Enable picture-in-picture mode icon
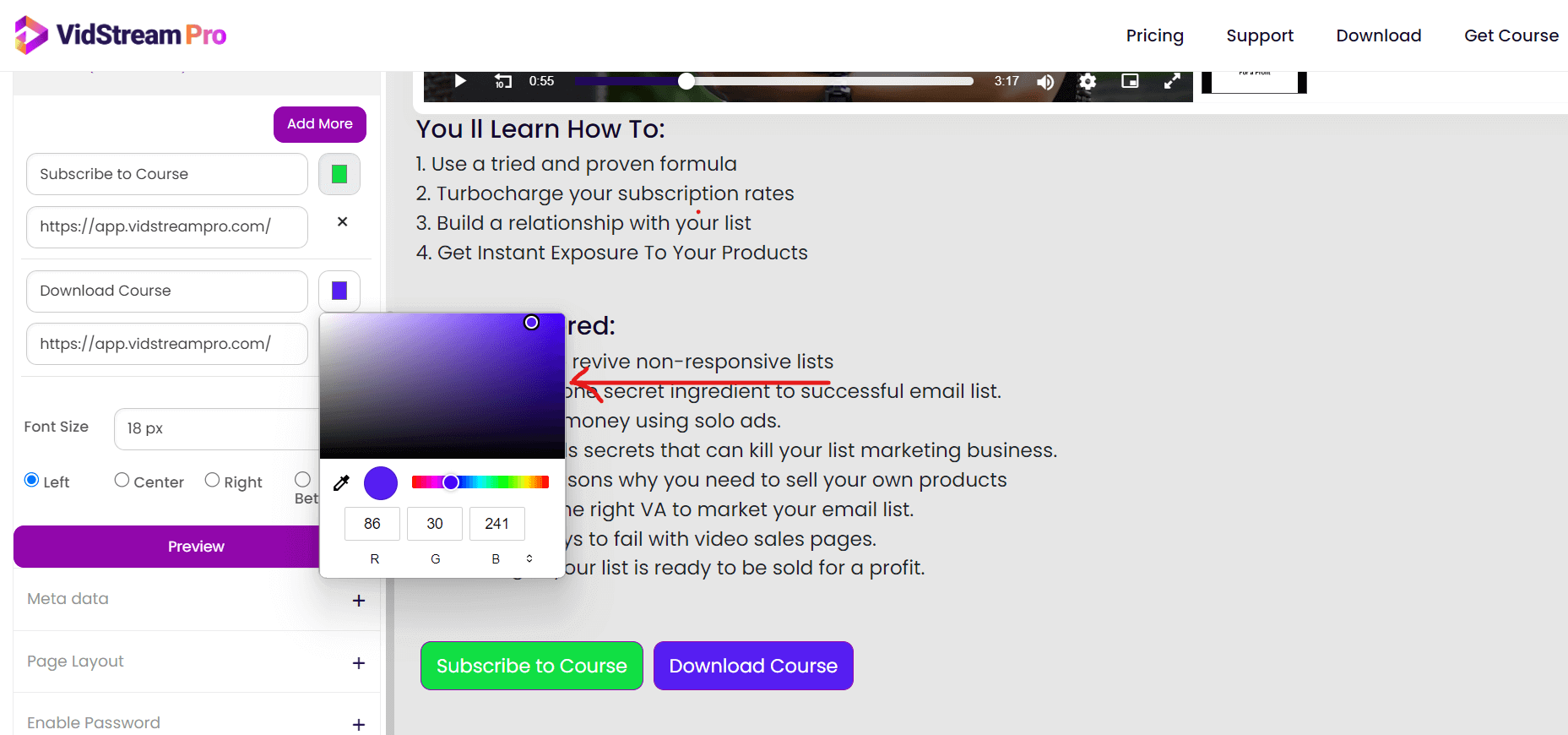 point(1130,81)
